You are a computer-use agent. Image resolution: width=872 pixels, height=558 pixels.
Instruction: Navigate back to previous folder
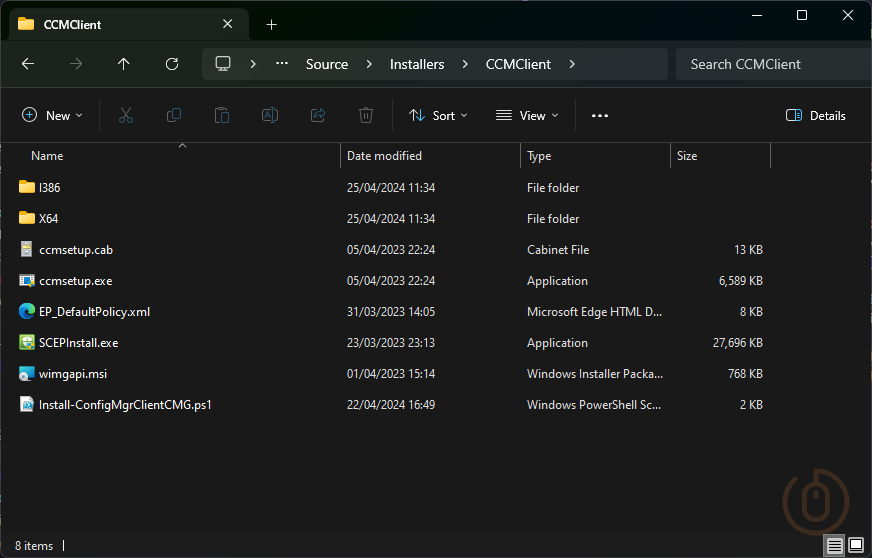click(x=28, y=64)
